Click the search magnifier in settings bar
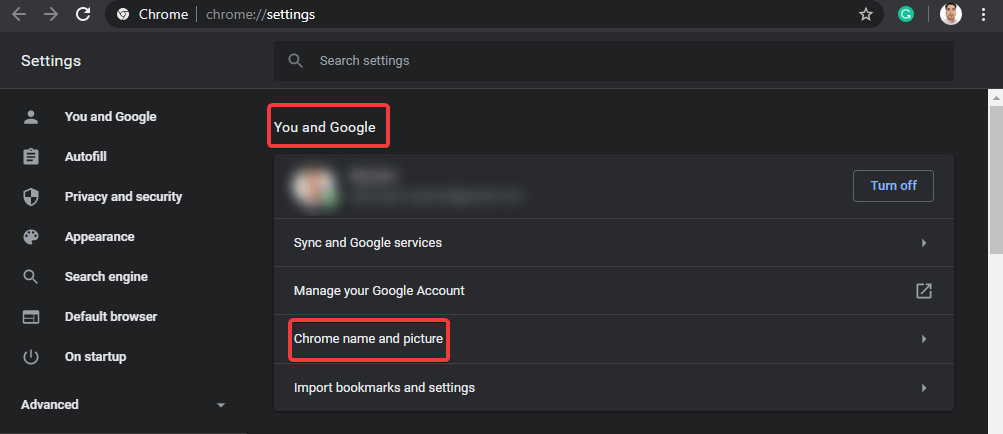 295,61
